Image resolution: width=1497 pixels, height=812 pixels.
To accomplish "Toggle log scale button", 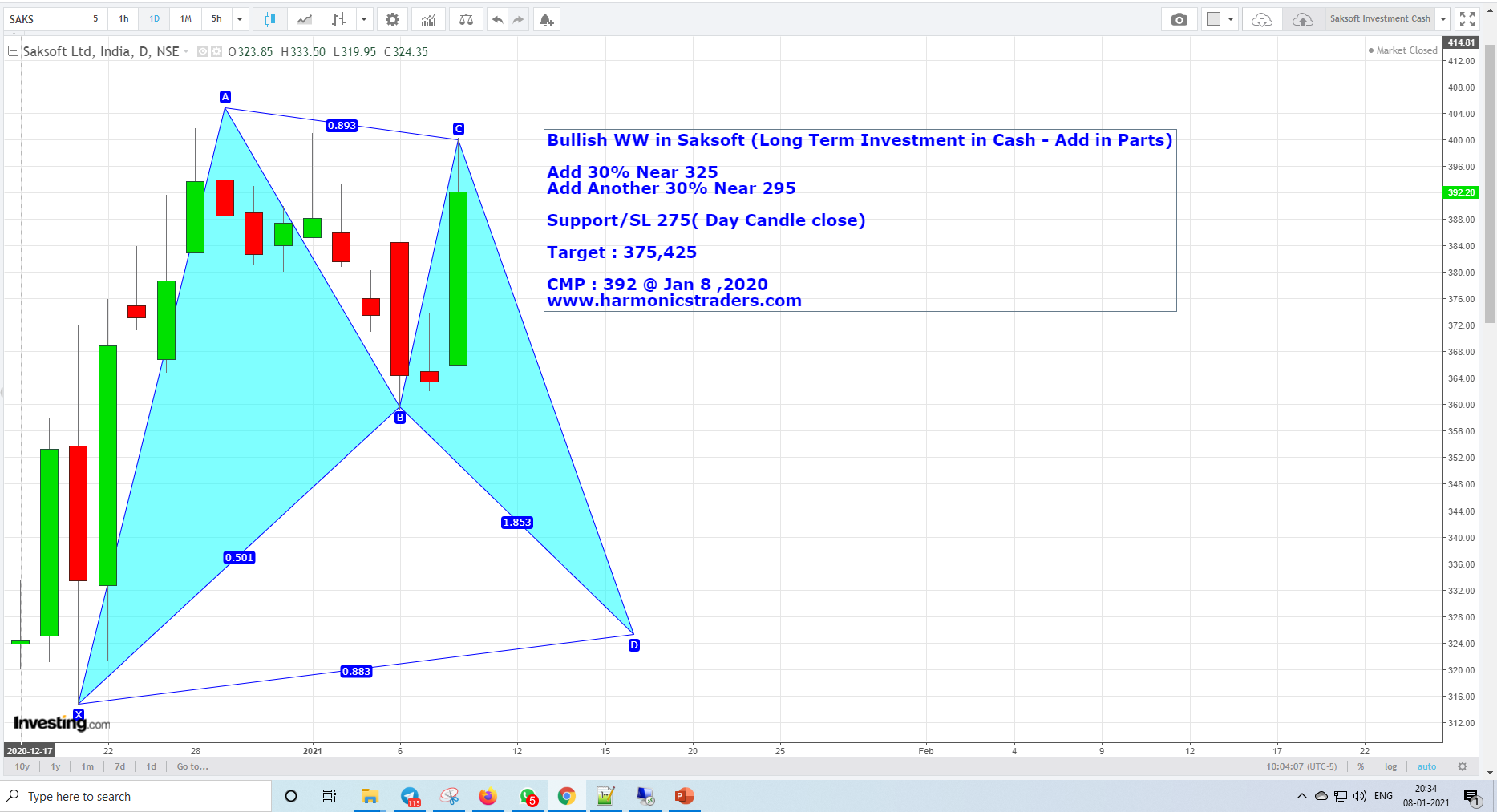I will 1391,767.
